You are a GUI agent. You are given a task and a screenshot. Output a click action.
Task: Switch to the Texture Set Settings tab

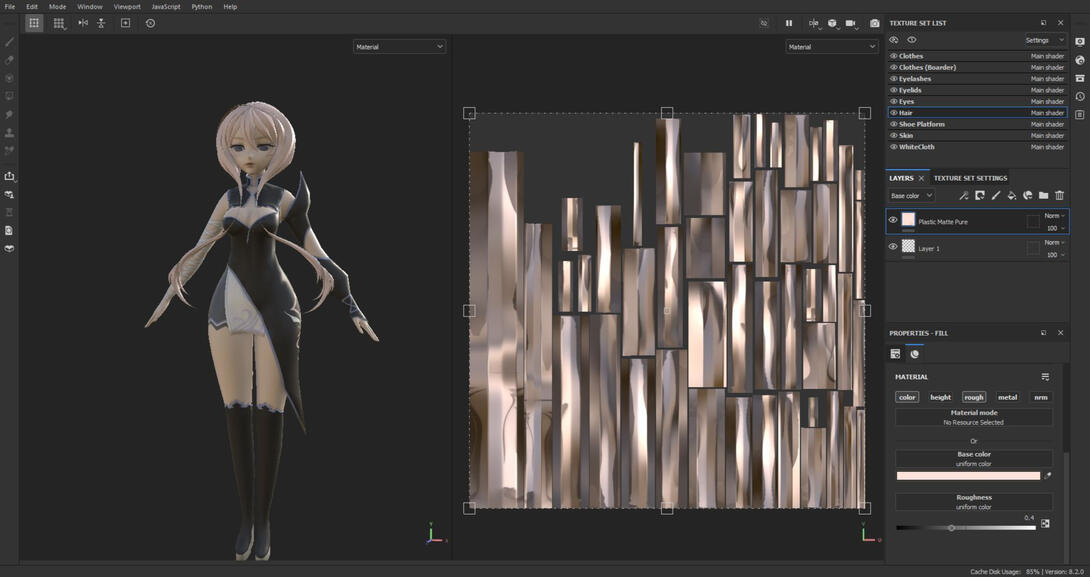(x=970, y=178)
